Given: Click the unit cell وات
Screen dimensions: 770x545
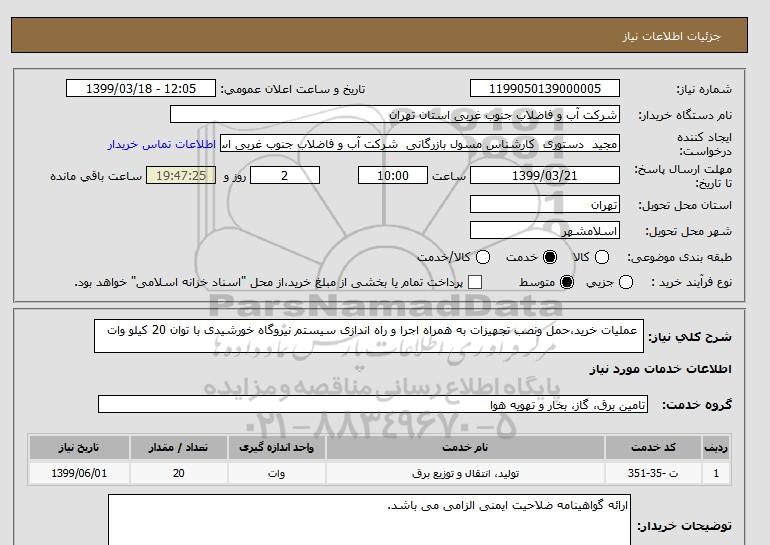Looking at the screenshot, I should (276, 473).
